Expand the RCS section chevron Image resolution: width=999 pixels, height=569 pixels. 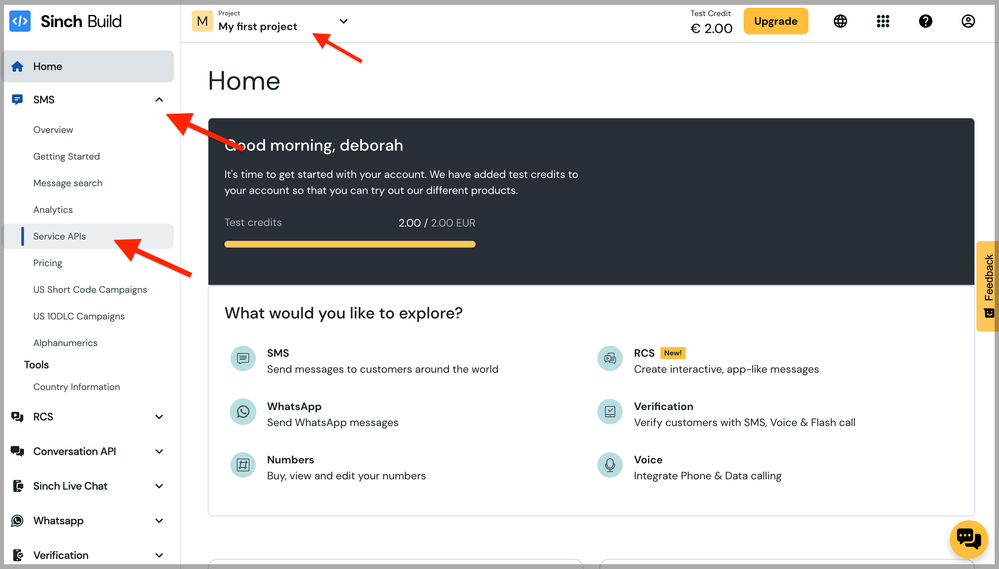(159, 417)
